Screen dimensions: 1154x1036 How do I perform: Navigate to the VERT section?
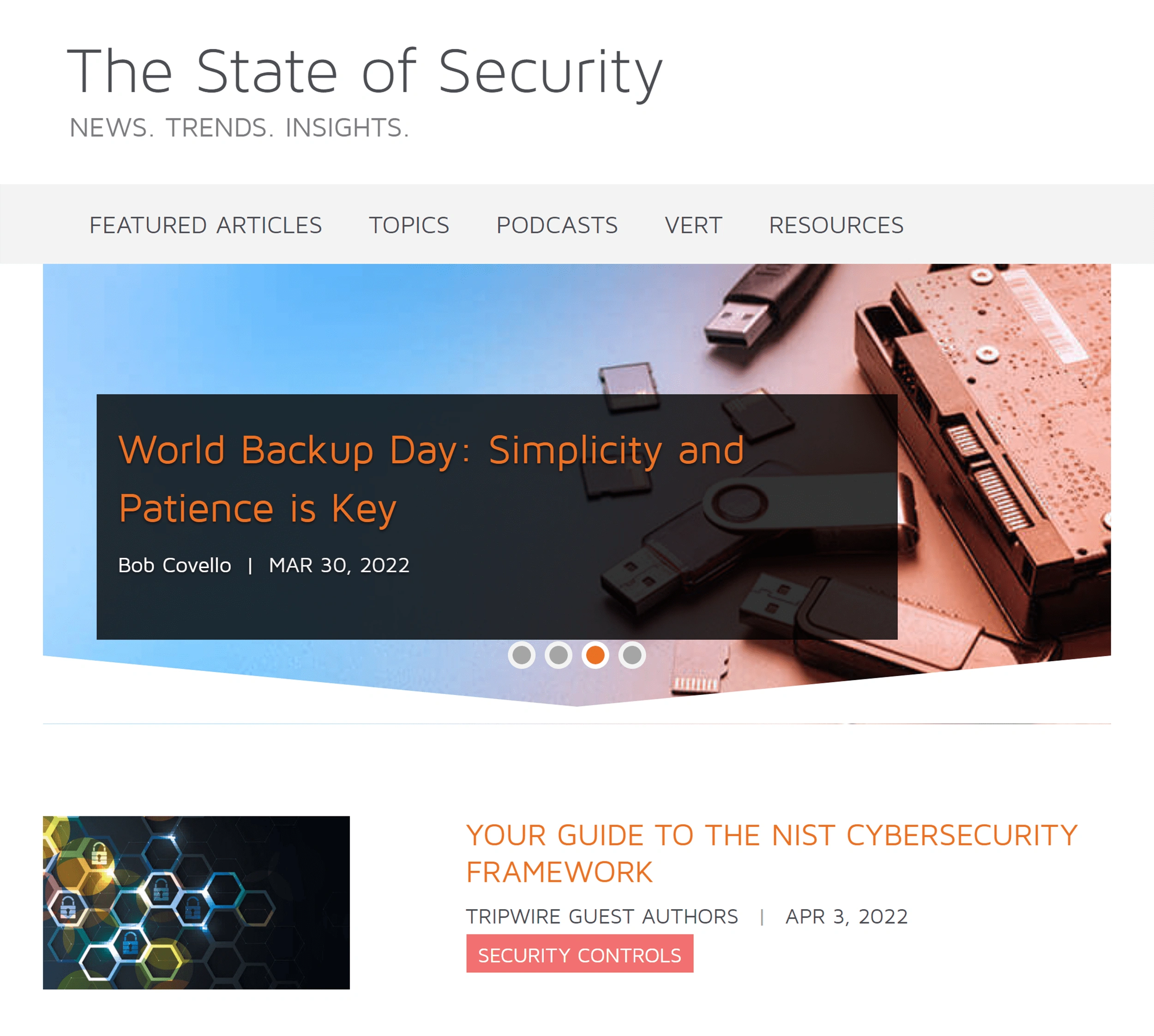click(692, 225)
